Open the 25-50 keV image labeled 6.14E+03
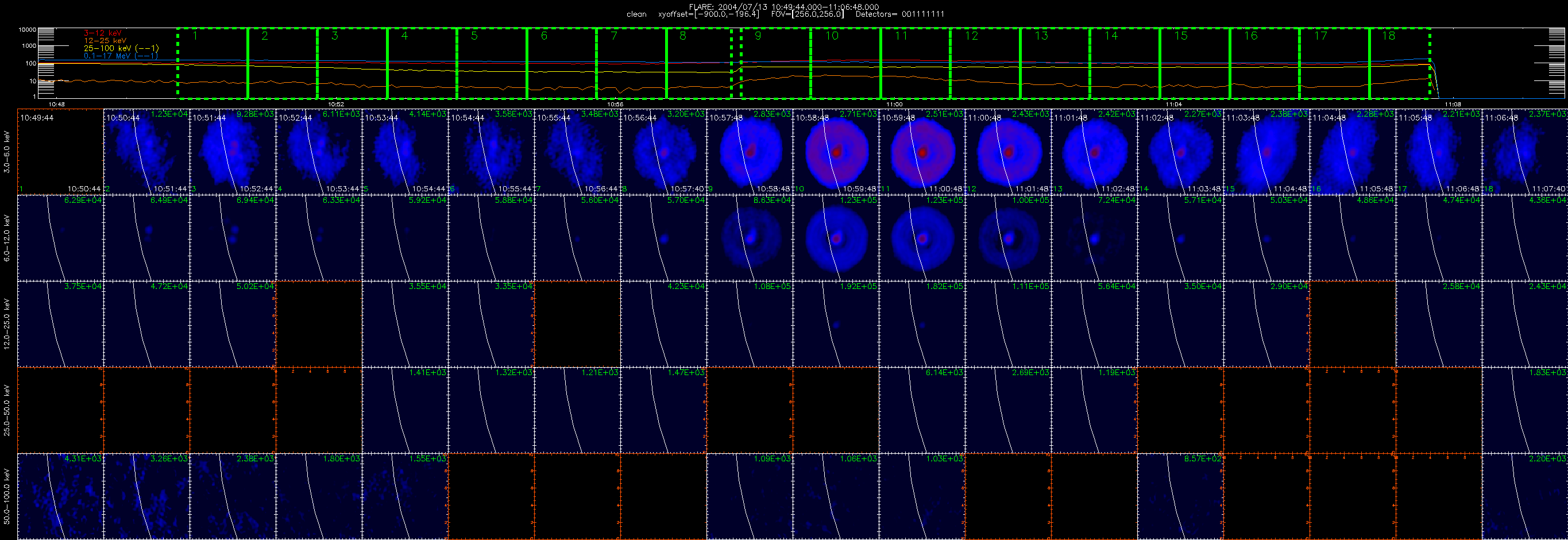Screen dimensions: 1568x540 click(x=922, y=410)
